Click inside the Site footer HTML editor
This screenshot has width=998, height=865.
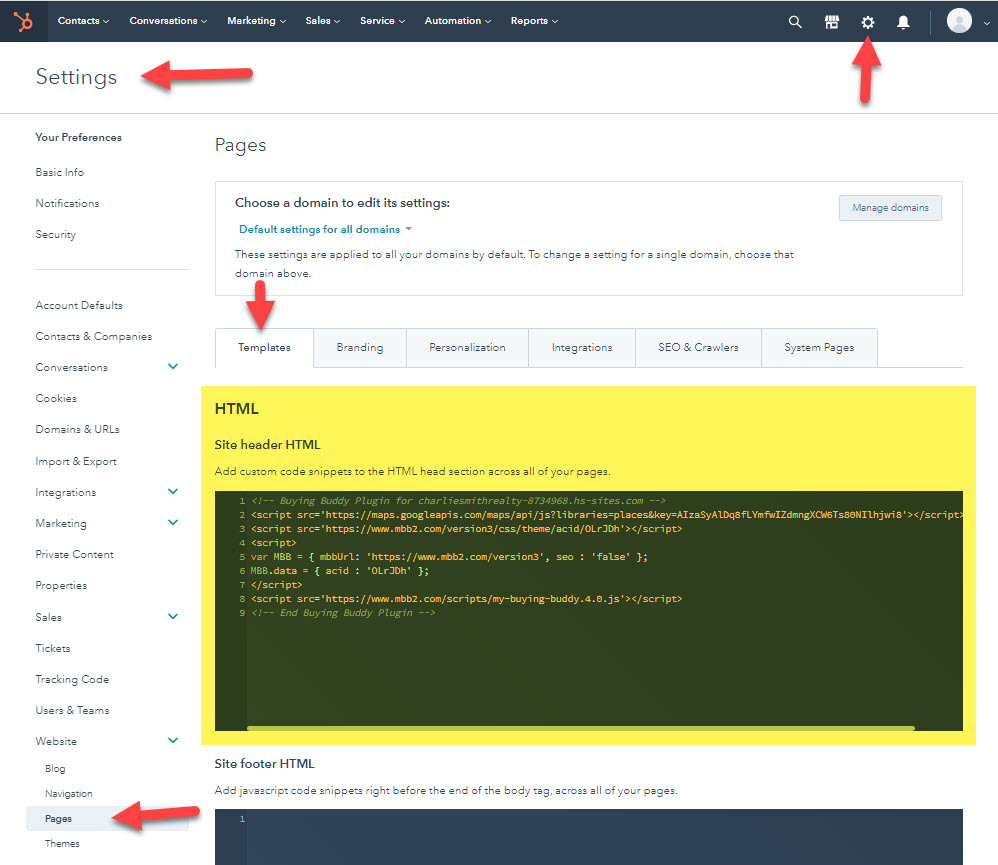[589, 837]
